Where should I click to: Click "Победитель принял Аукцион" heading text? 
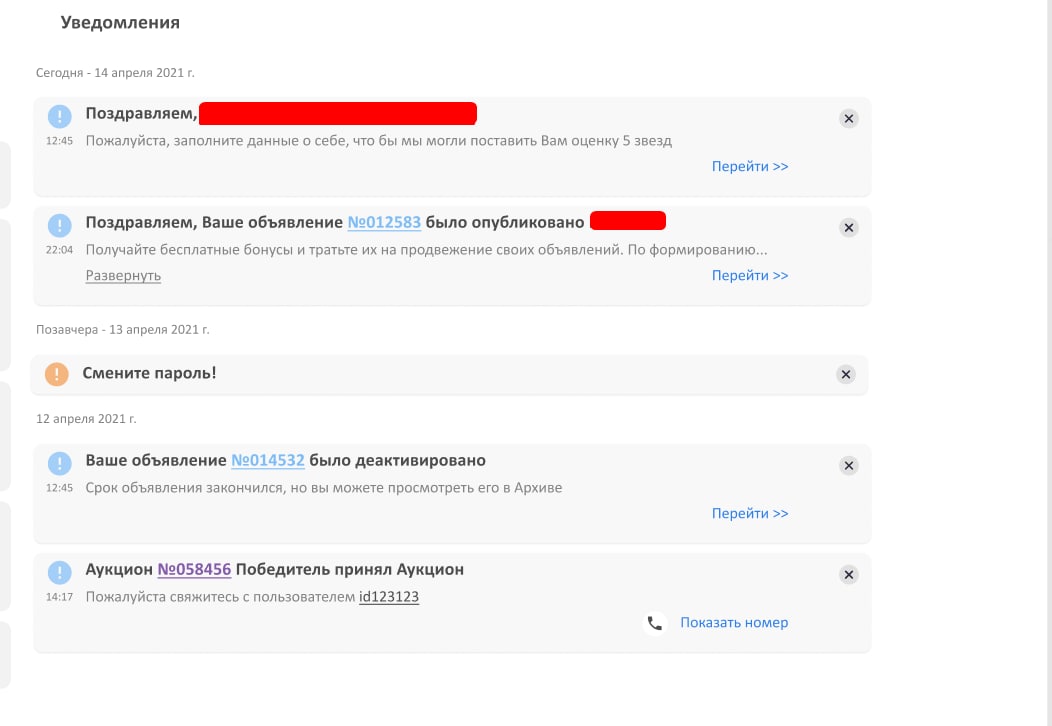tap(350, 570)
